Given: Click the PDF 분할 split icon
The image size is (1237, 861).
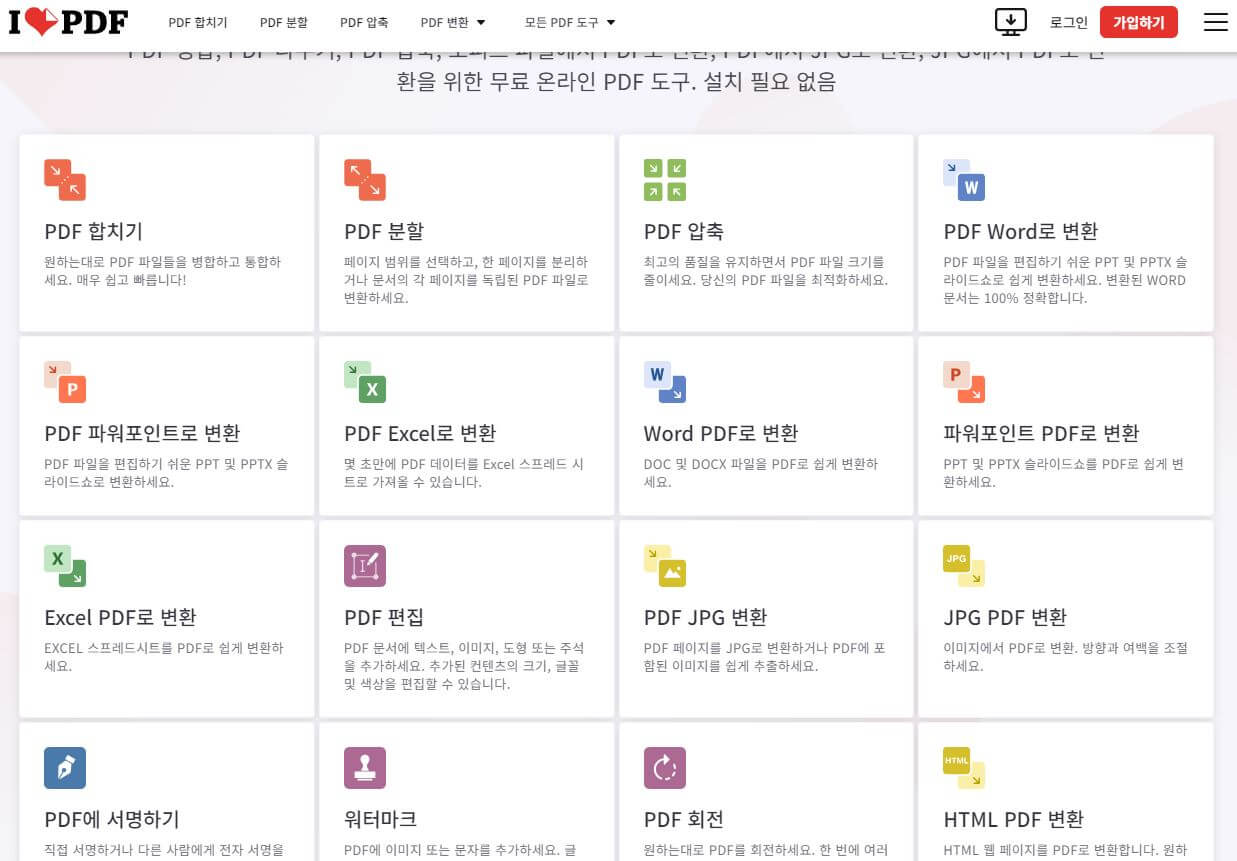Looking at the screenshot, I should click(365, 179).
